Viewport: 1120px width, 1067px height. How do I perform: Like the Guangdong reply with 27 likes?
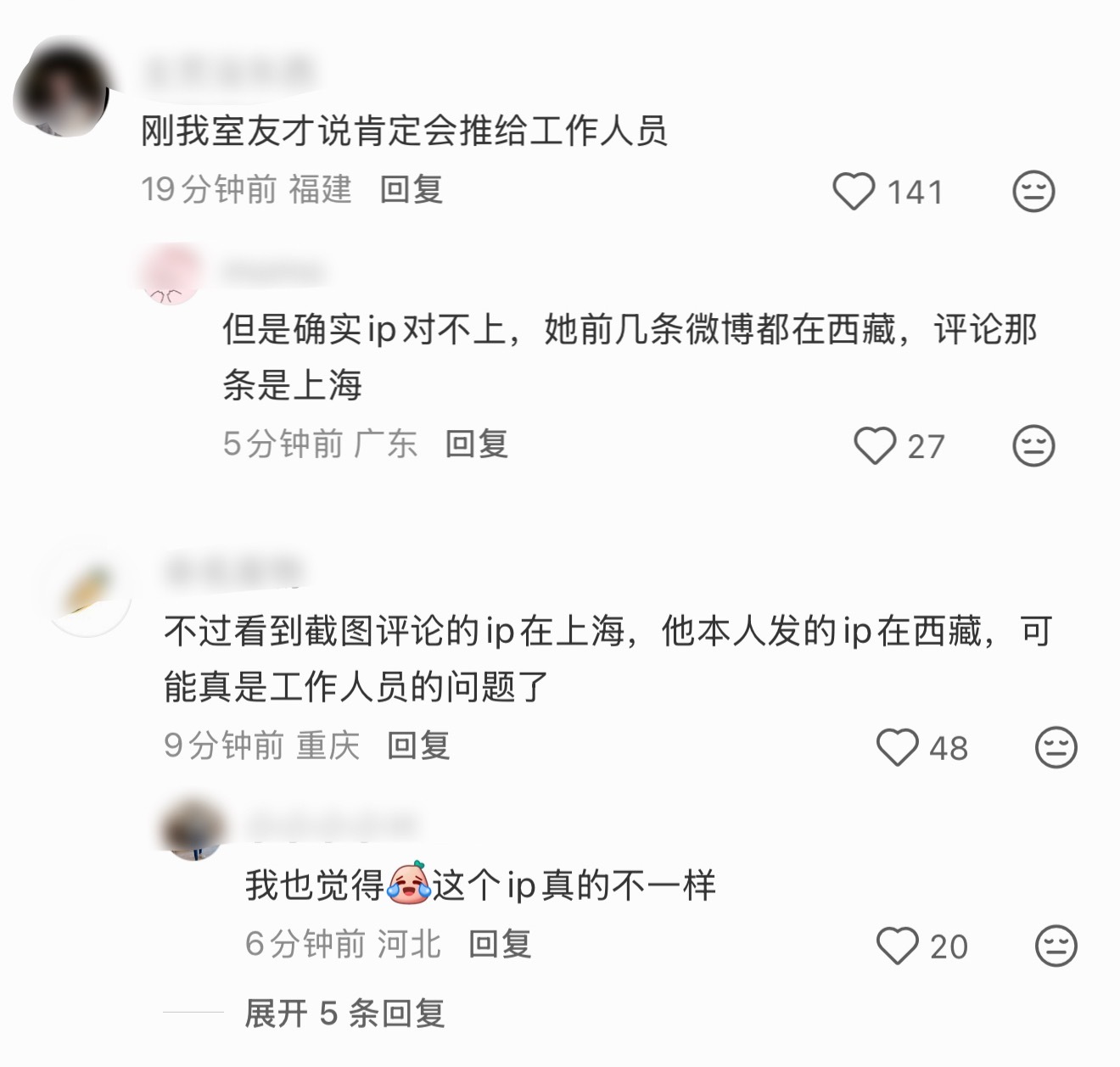875,446
